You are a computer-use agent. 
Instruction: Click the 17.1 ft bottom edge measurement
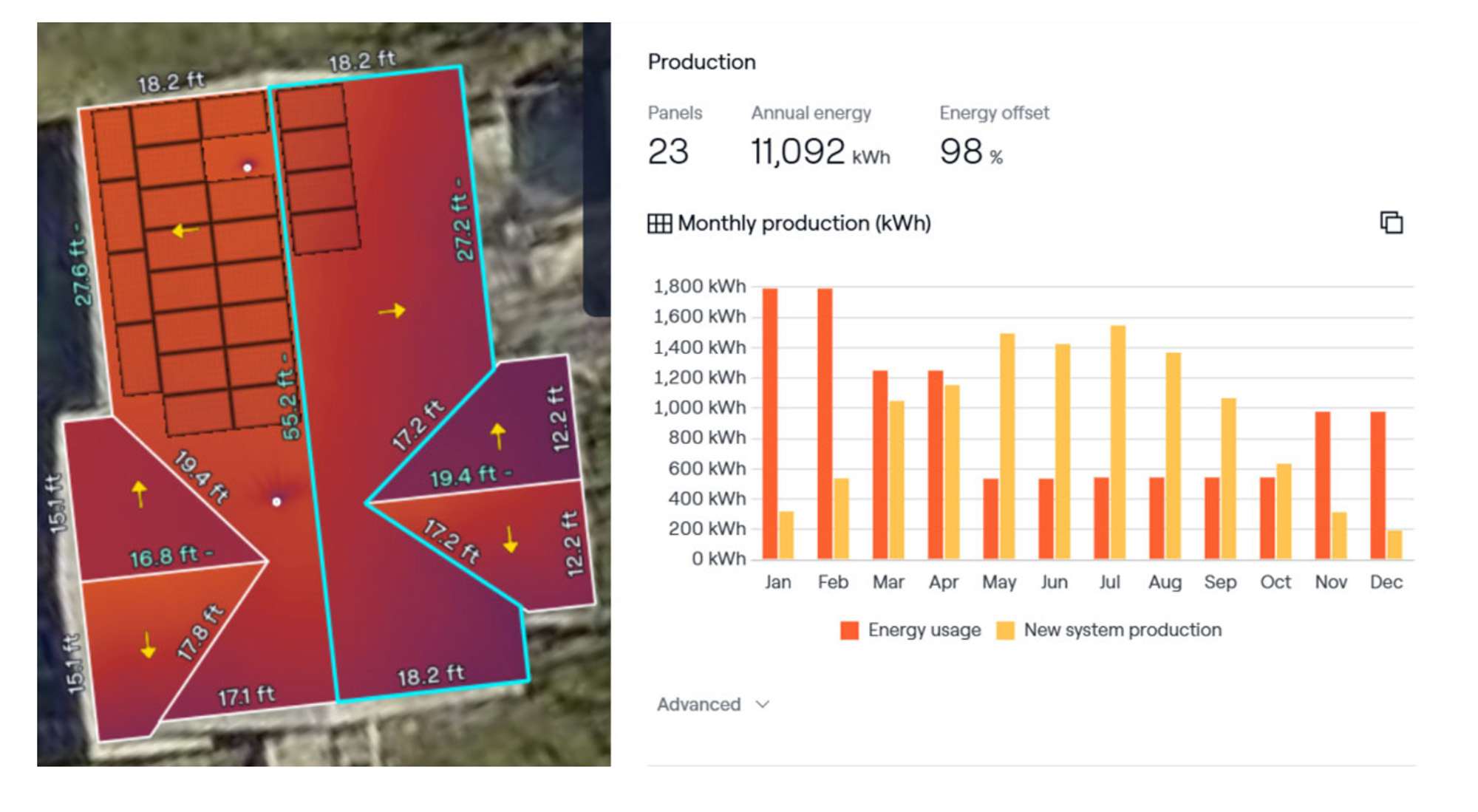point(247,696)
